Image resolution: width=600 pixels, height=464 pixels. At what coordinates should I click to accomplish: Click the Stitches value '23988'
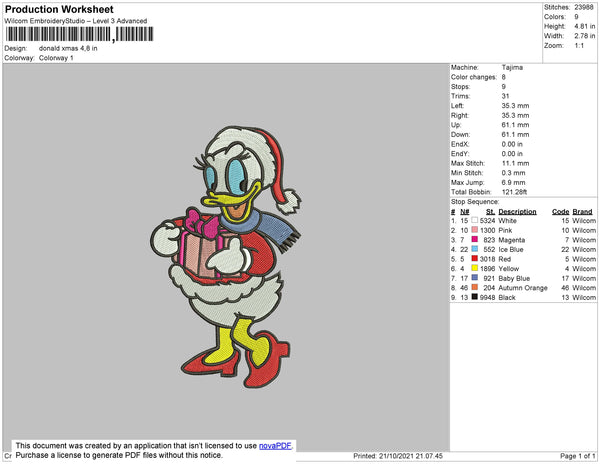pos(584,7)
